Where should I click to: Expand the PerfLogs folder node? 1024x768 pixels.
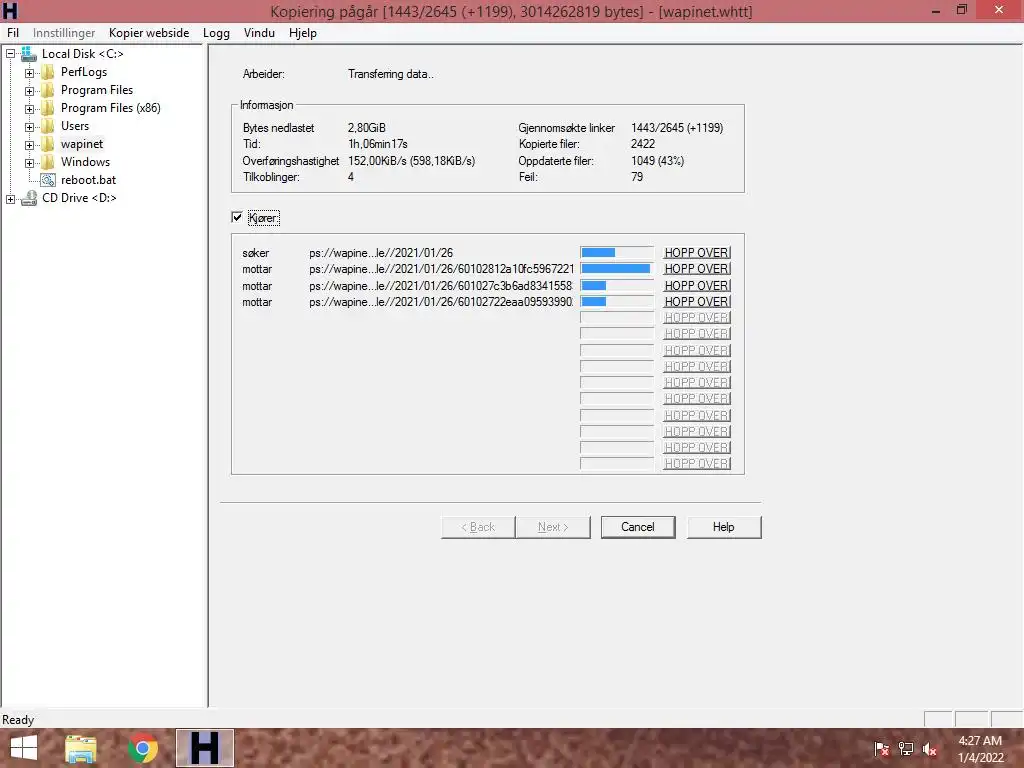[x=29, y=73]
